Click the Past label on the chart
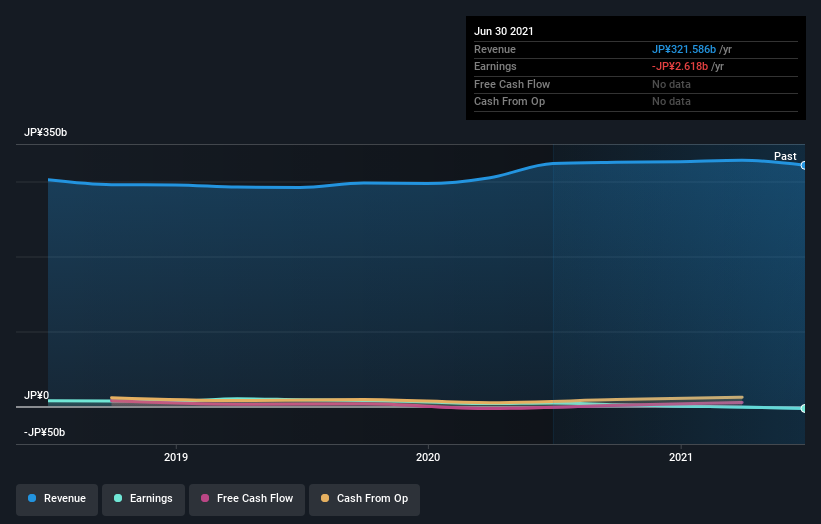 point(785,156)
